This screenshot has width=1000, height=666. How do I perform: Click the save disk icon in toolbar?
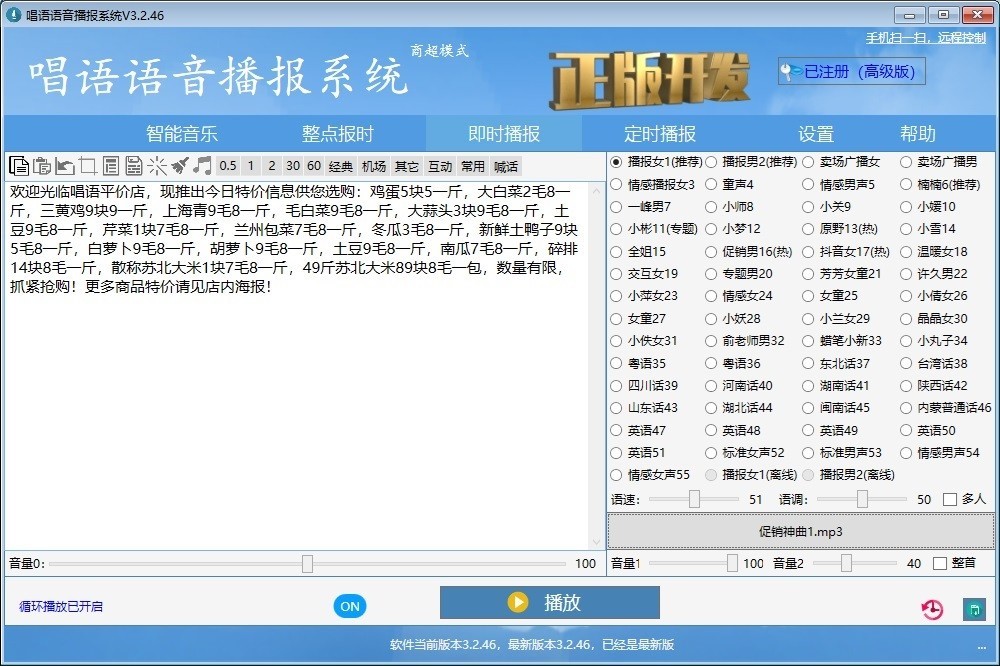[134, 166]
